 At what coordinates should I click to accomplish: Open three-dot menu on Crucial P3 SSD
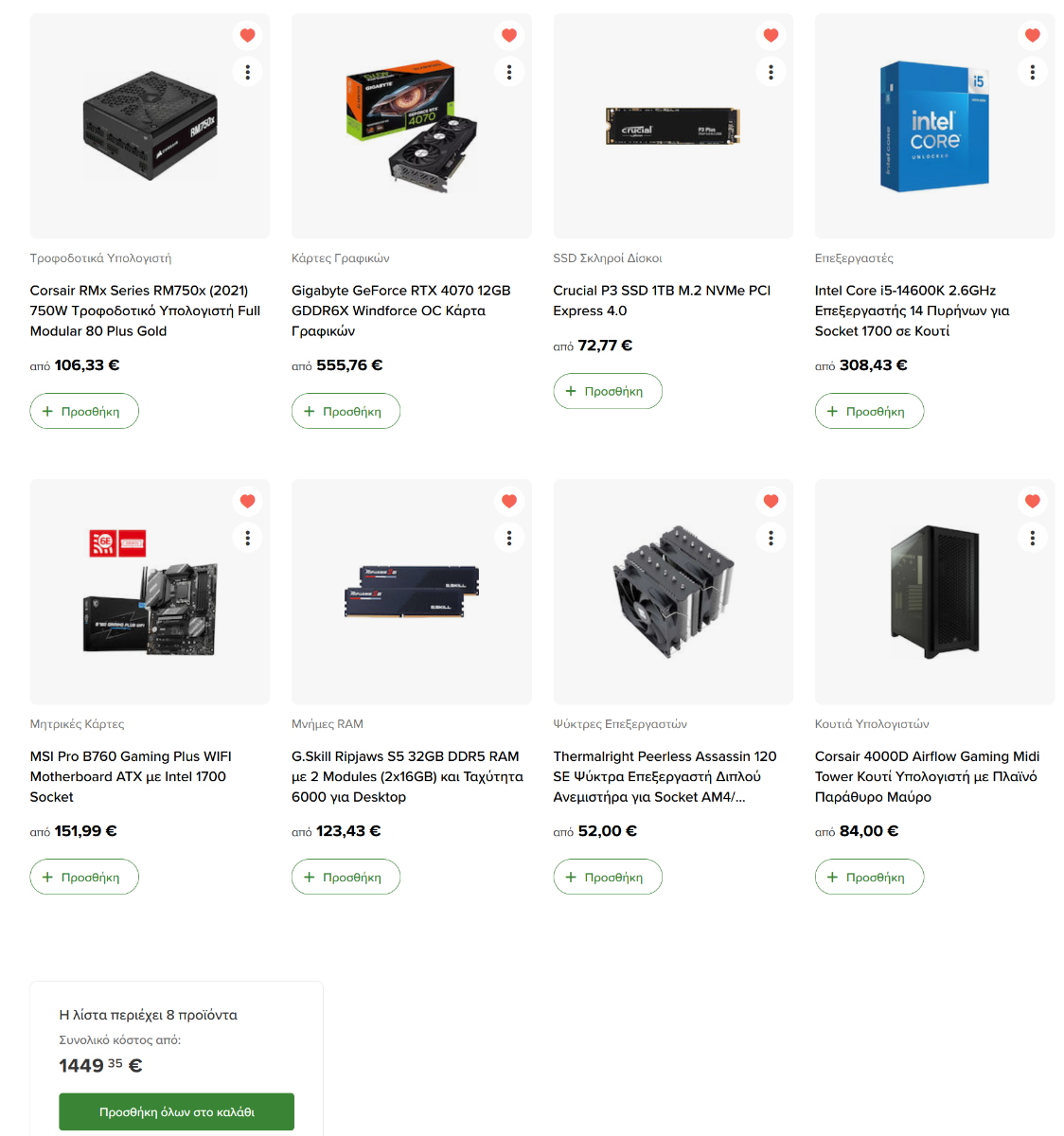pos(771,72)
